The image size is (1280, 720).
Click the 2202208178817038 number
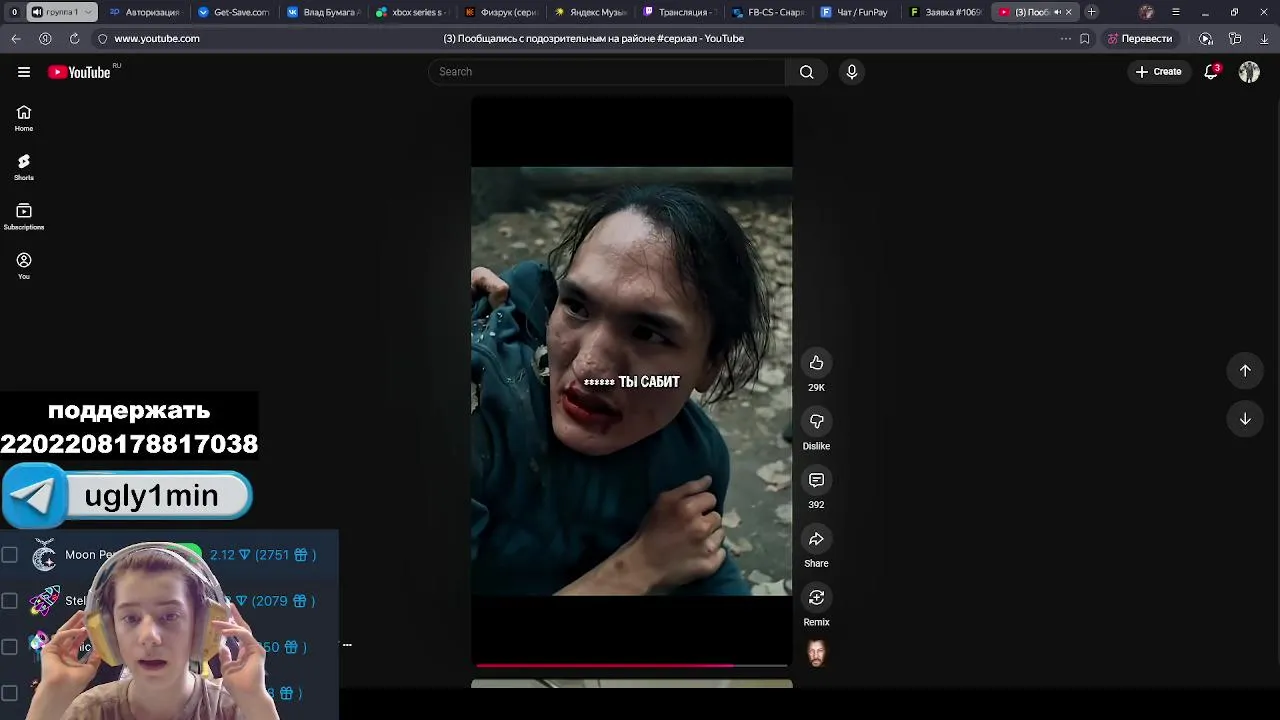click(129, 444)
